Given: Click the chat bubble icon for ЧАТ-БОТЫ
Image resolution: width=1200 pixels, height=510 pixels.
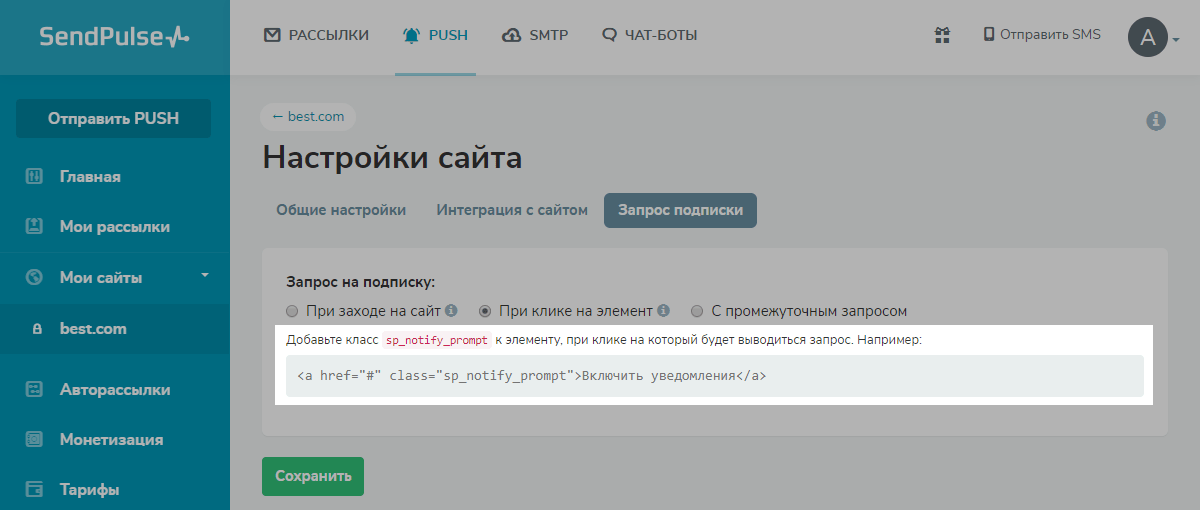Looking at the screenshot, I should pos(609,35).
